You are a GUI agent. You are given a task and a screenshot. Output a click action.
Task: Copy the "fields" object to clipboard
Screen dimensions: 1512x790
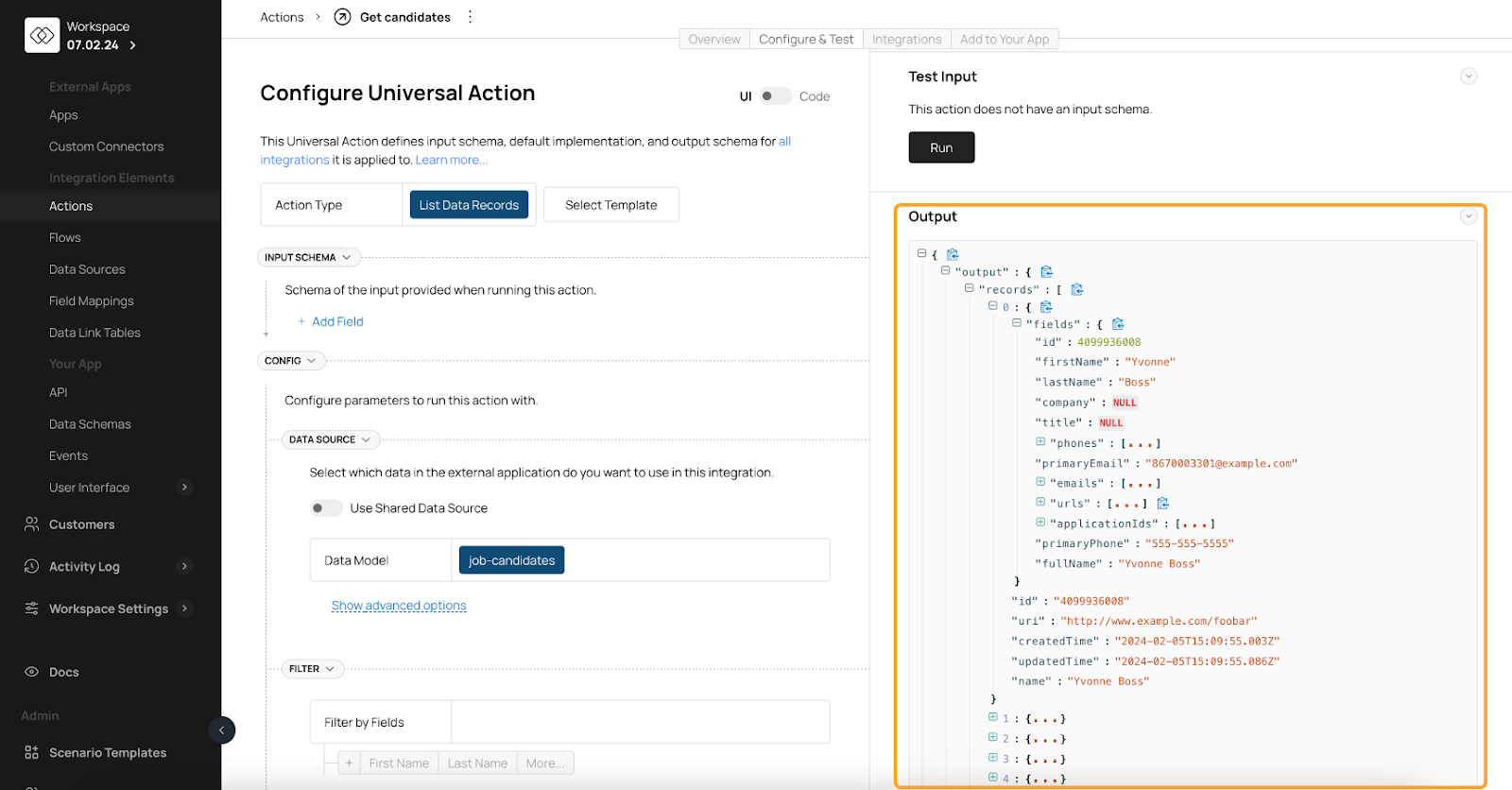[x=1118, y=324]
